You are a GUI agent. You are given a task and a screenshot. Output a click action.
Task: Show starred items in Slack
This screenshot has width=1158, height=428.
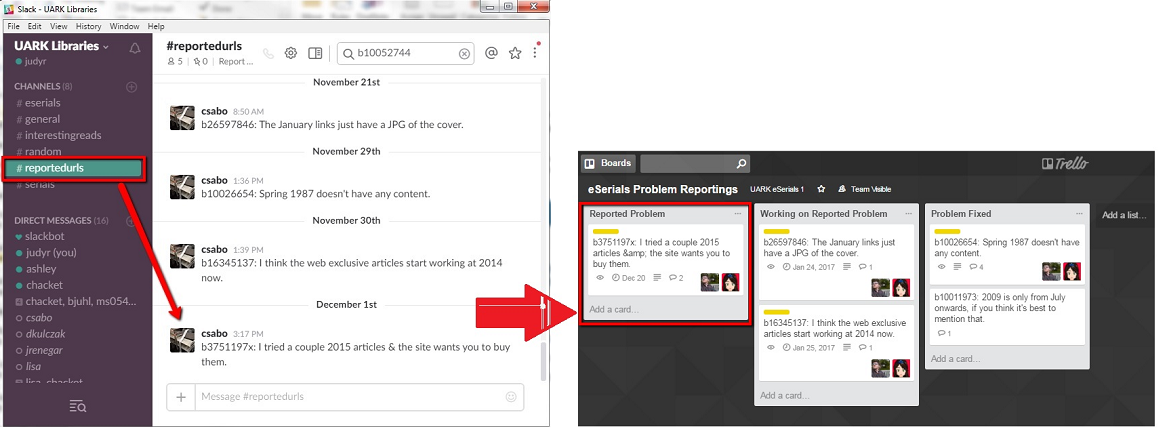pyautogui.click(x=515, y=53)
